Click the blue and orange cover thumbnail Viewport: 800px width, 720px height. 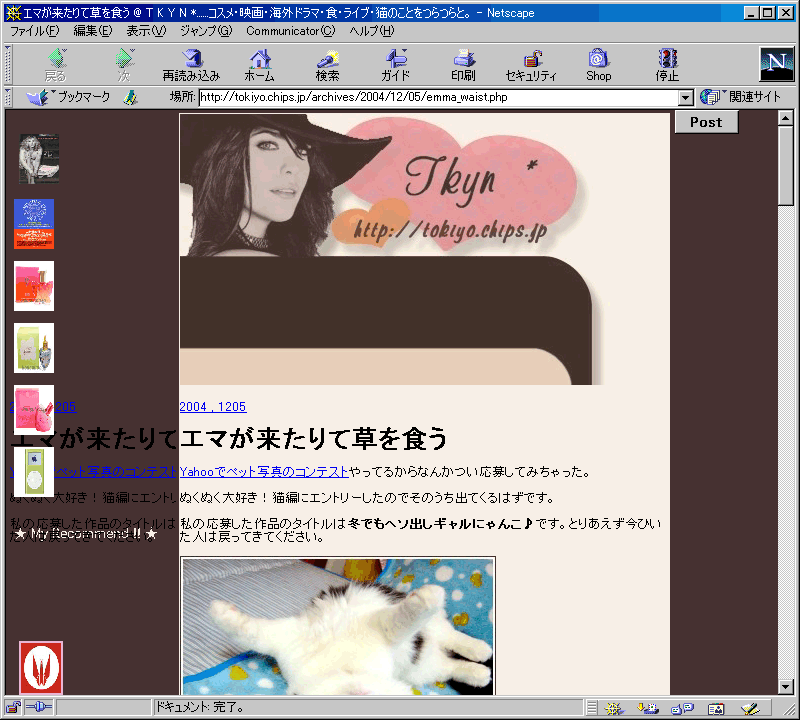[x=34, y=224]
